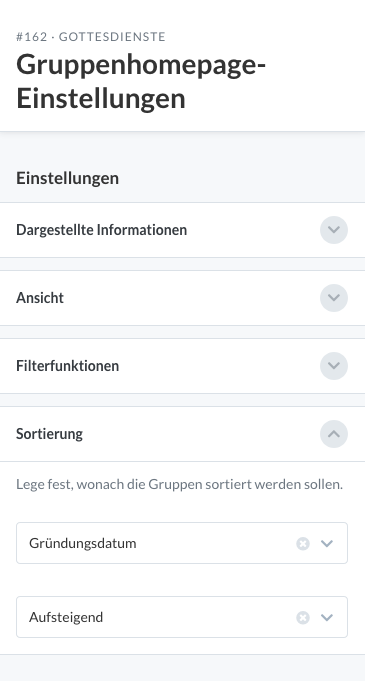Open the Gründungsdatum dropdown arrow
The width and height of the screenshot is (365, 681).
pyautogui.click(x=327, y=543)
